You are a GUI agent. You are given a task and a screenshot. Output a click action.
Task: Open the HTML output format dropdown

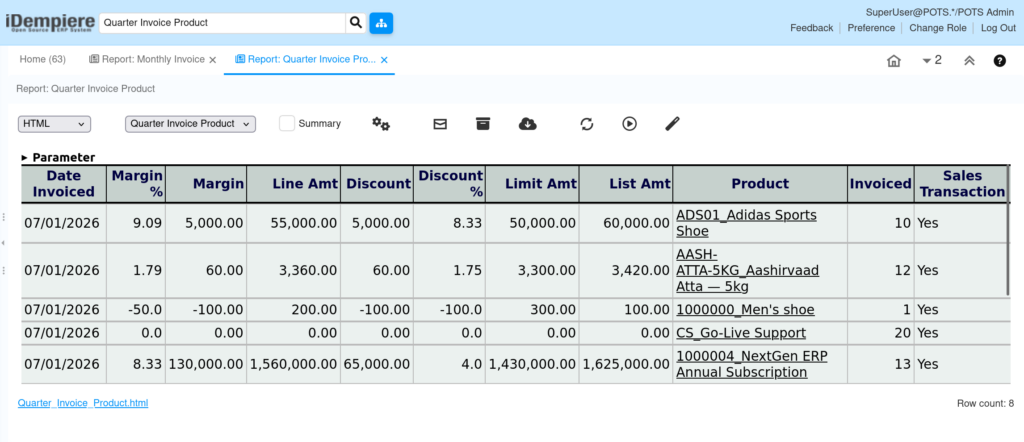pyautogui.click(x=54, y=123)
